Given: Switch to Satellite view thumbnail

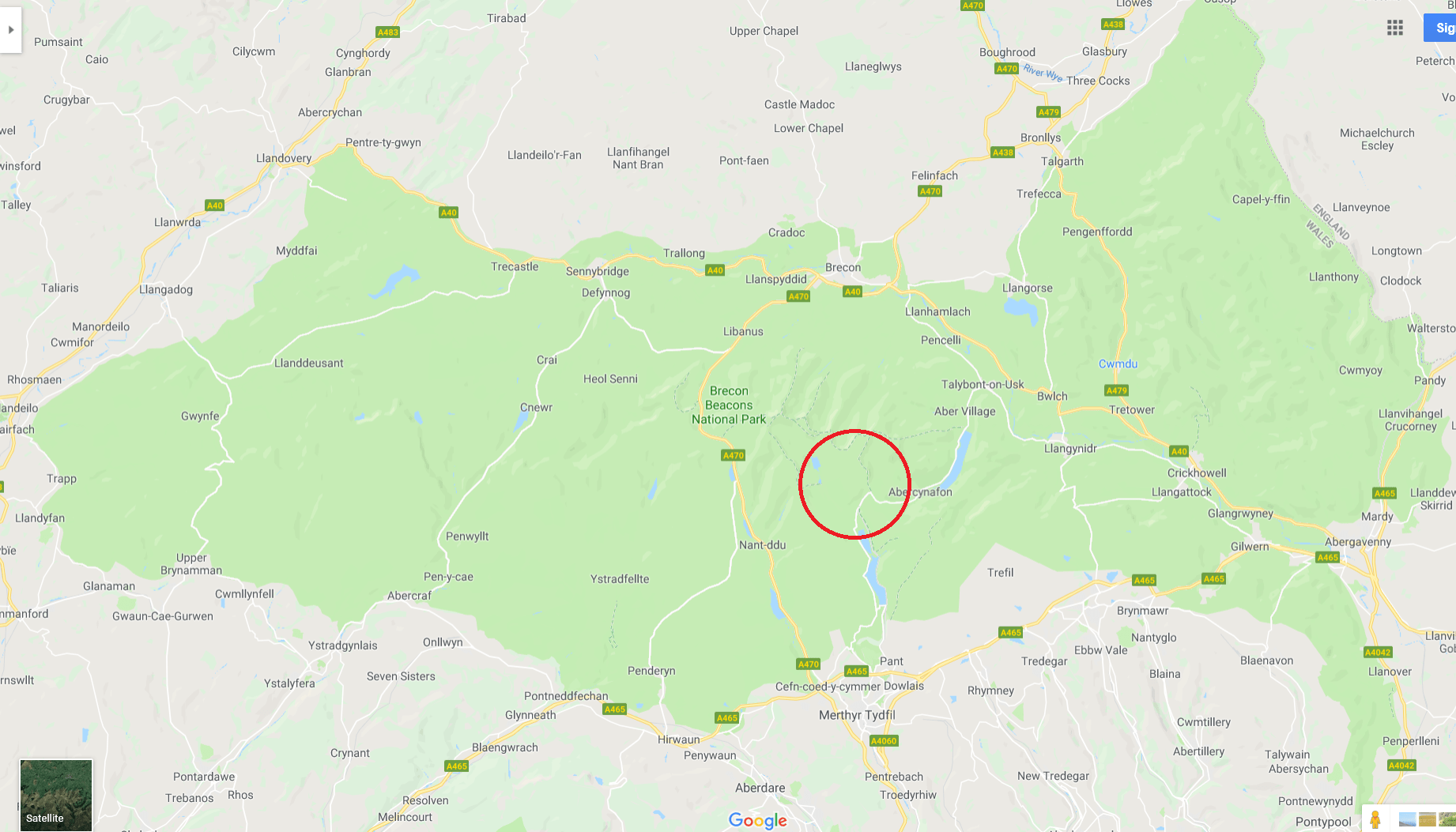Looking at the screenshot, I should click(56, 795).
